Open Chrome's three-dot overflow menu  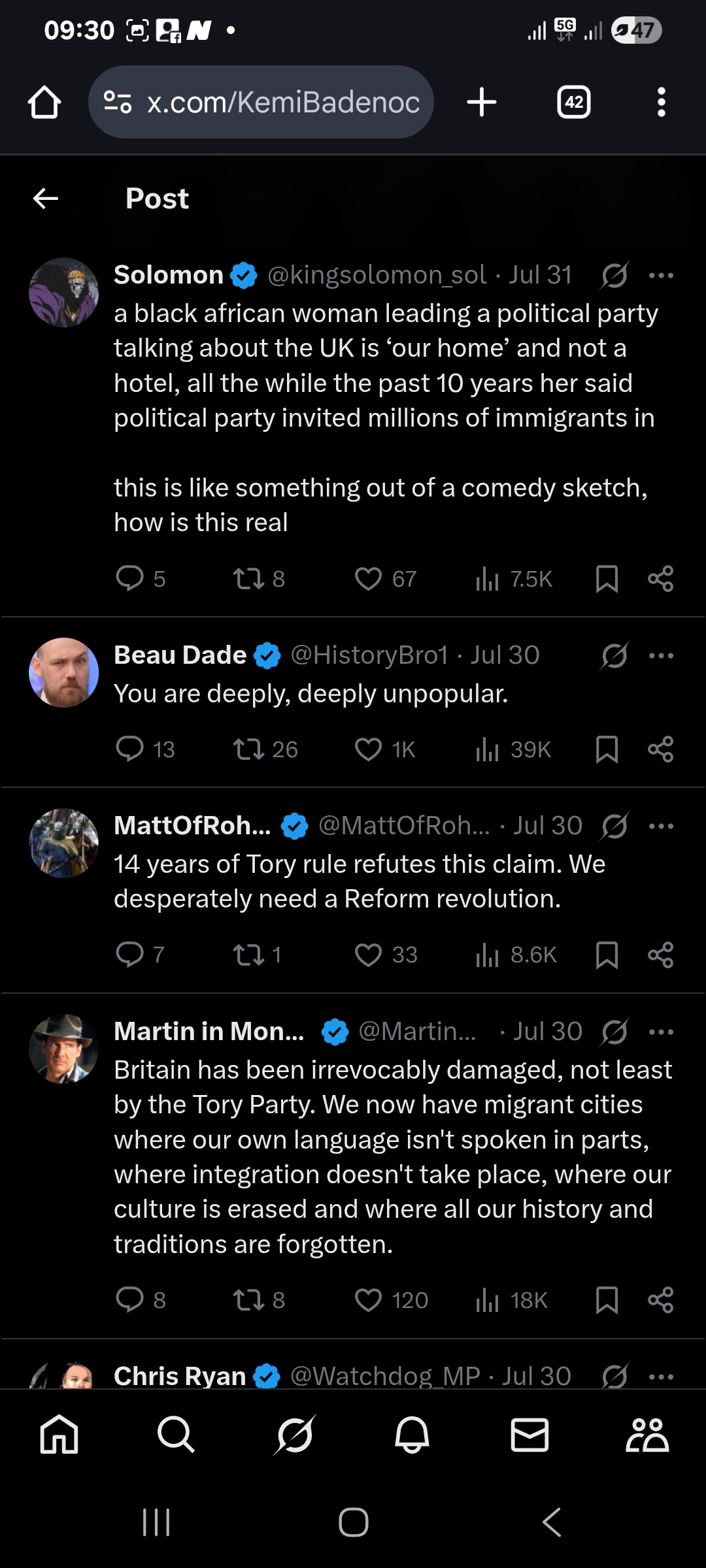click(661, 103)
